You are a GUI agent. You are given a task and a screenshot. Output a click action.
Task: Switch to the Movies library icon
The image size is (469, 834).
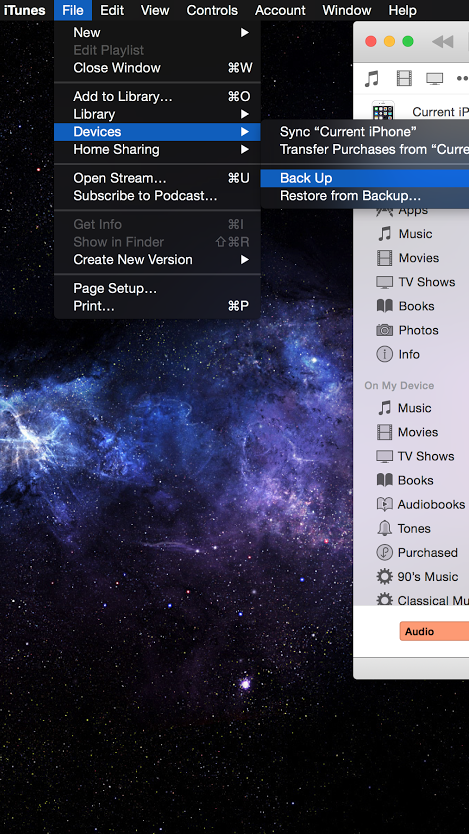(x=404, y=79)
